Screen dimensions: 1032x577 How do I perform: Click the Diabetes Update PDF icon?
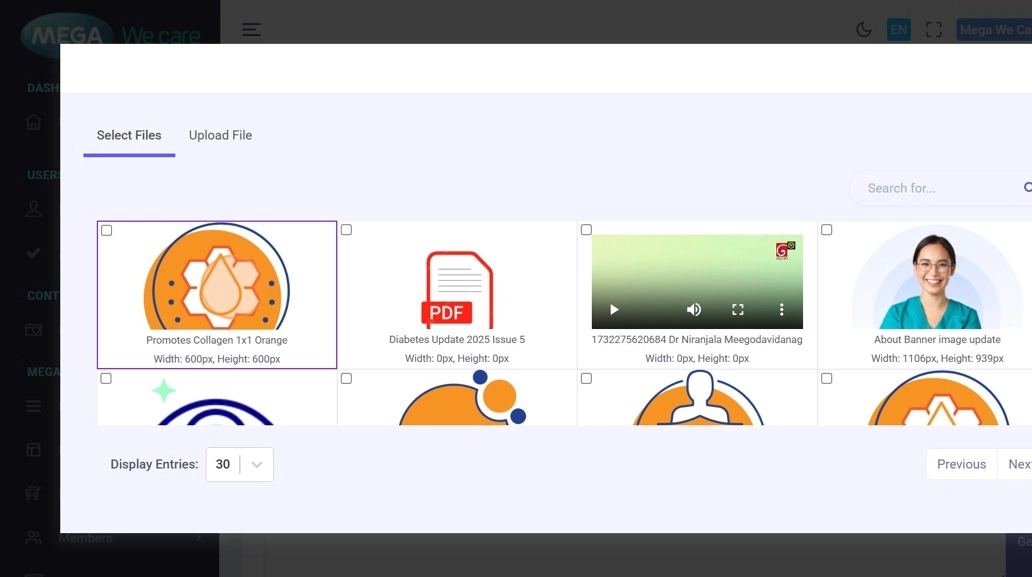click(457, 289)
